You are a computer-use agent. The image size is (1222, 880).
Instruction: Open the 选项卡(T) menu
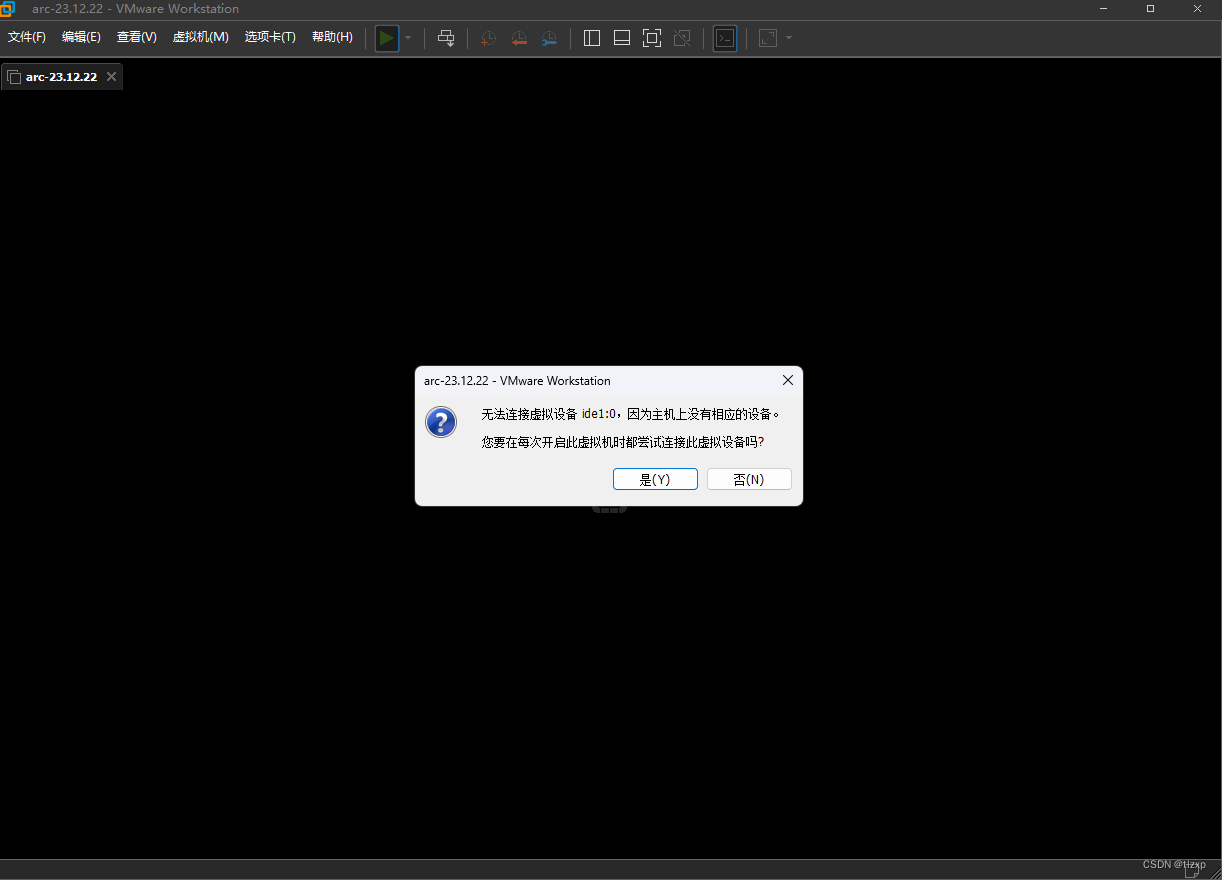click(x=270, y=37)
